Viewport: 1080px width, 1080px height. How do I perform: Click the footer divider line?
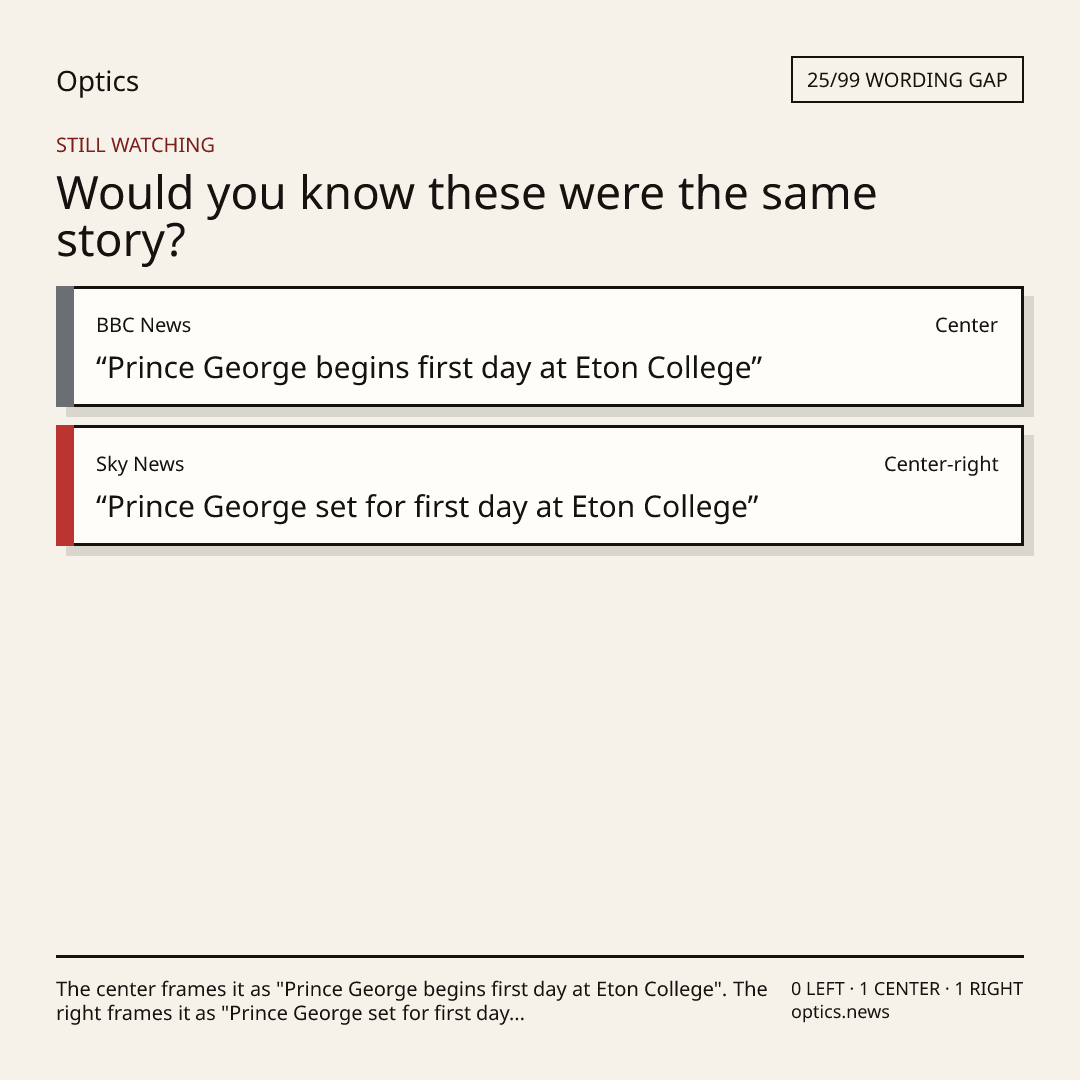coord(540,956)
